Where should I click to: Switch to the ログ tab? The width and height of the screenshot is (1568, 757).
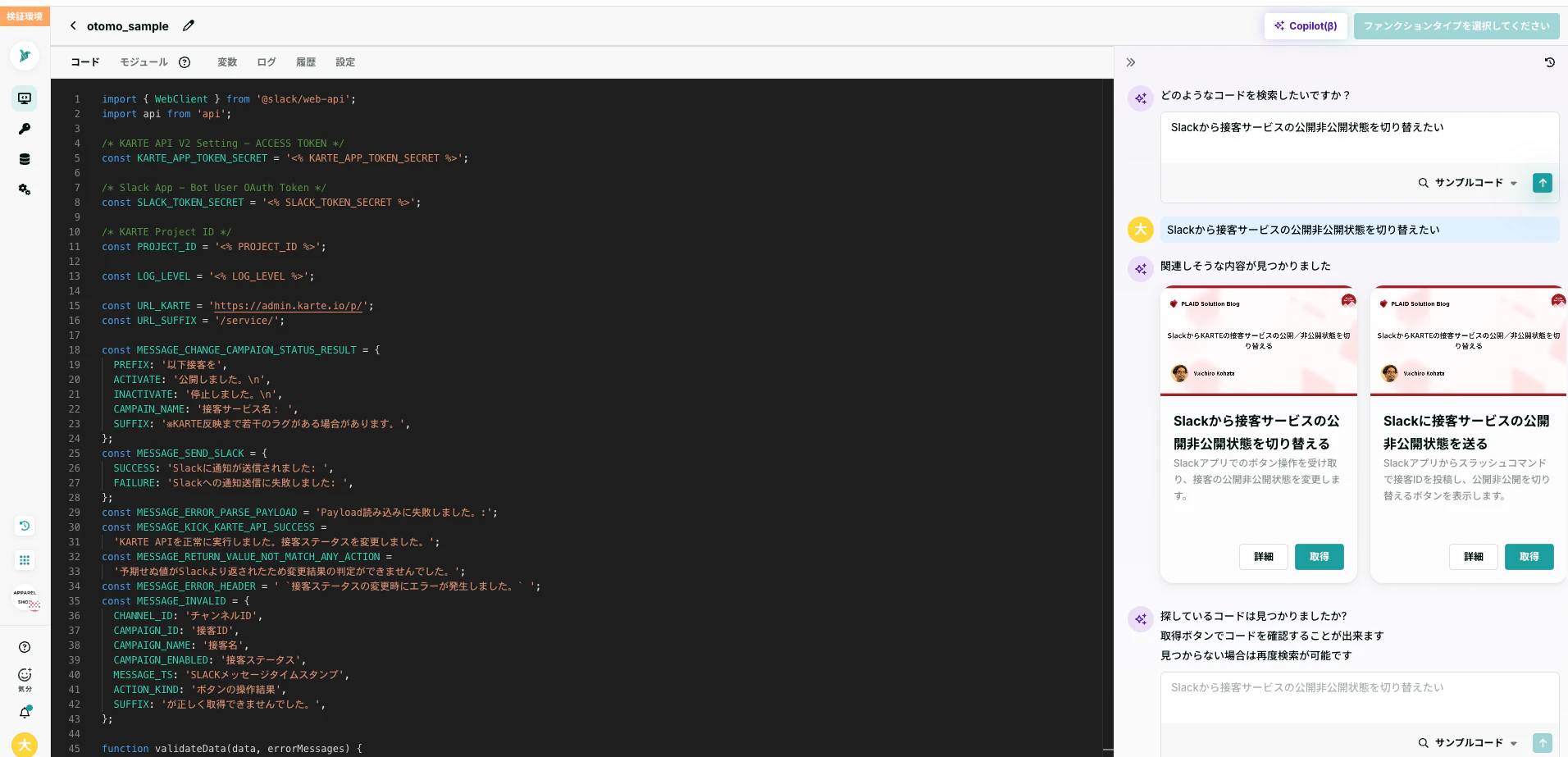267,62
